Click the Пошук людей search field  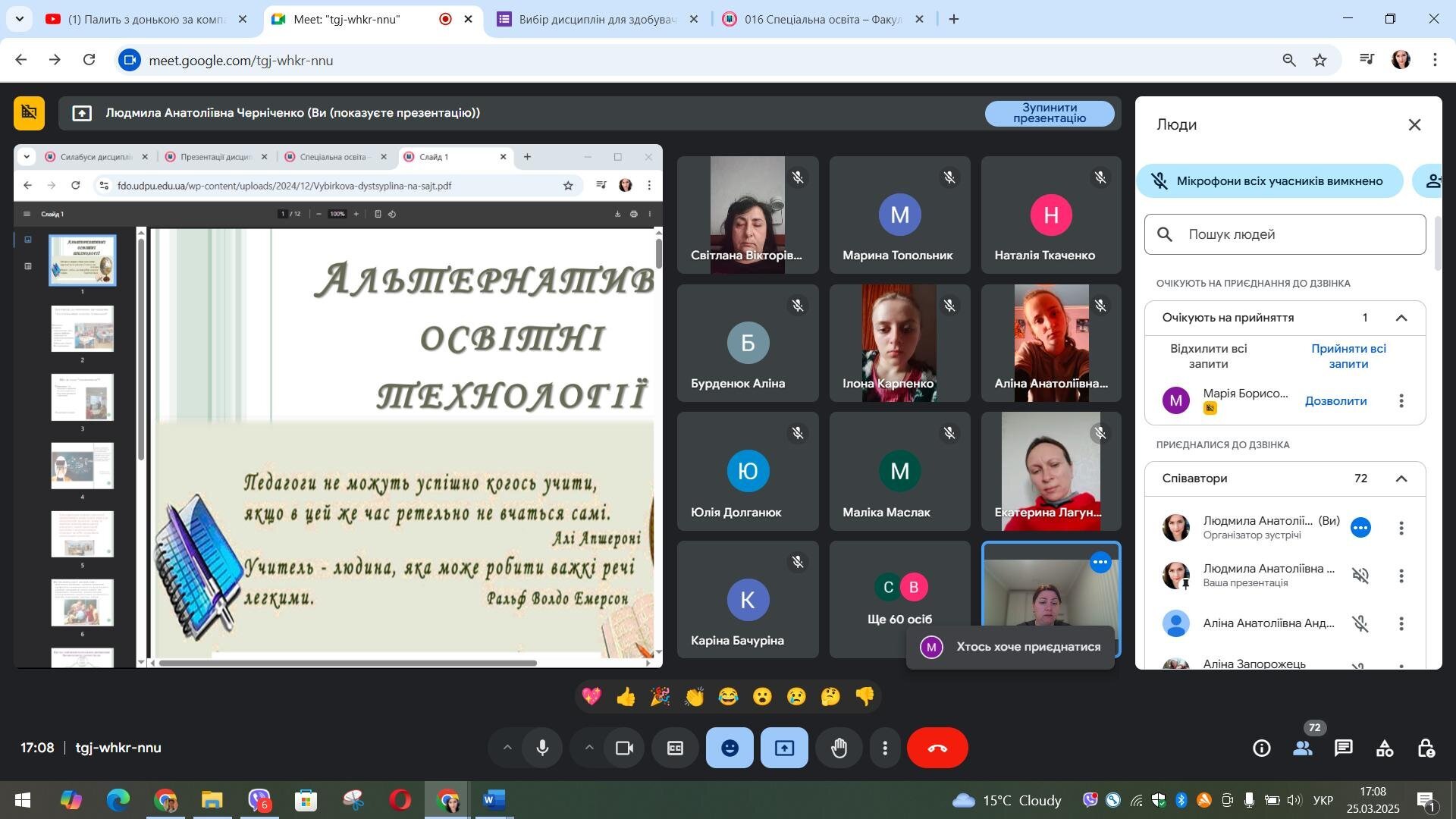point(1285,234)
